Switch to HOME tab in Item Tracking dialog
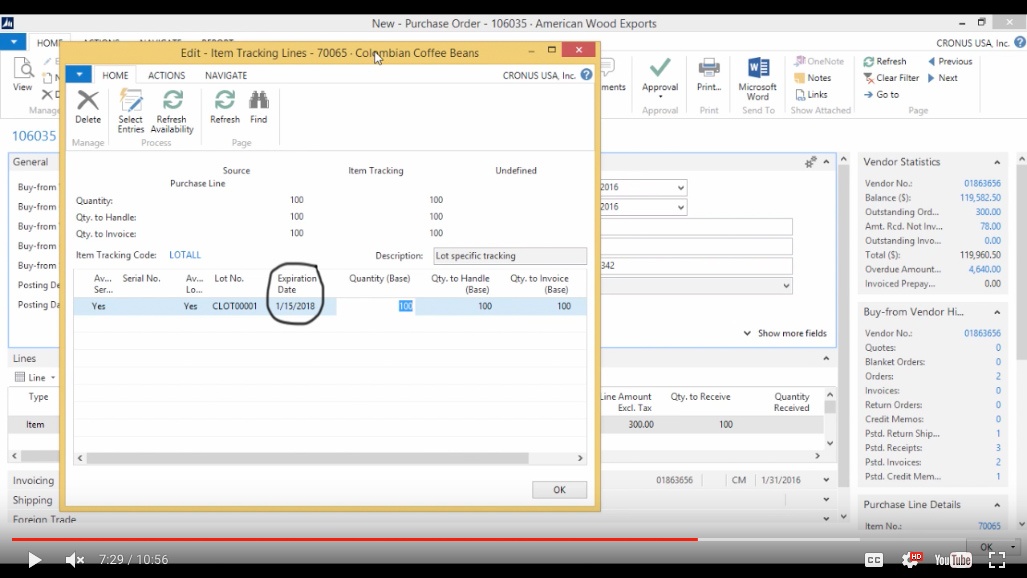 point(115,75)
